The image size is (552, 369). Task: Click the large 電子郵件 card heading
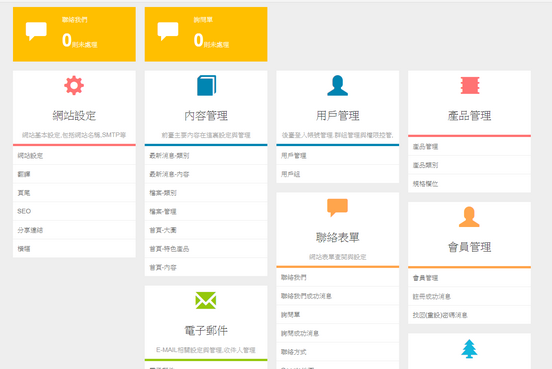pyautogui.click(x=206, y=330)
